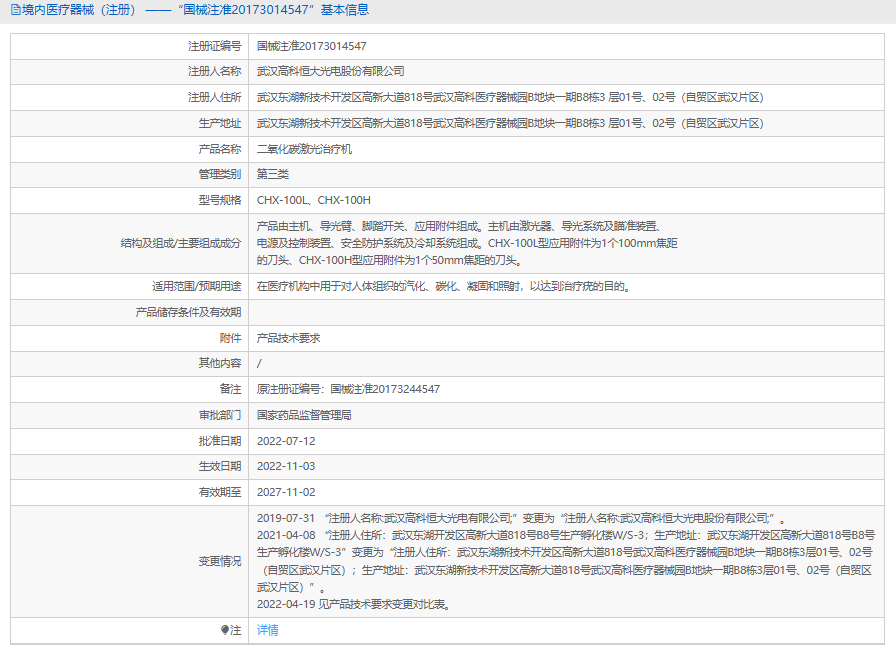
Task: Select product name 二氧化碳激光治疗机
Action: 305,149
